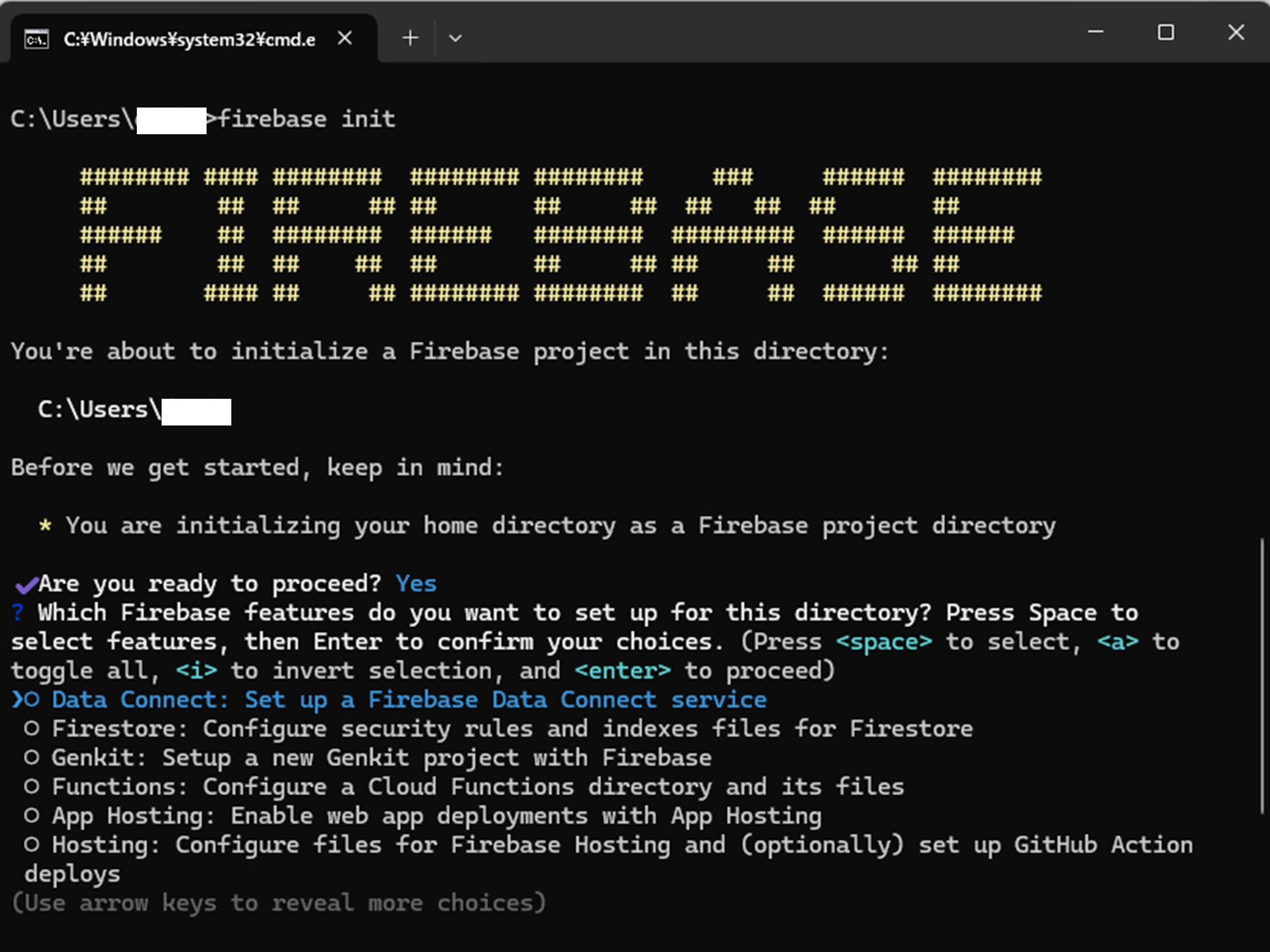Open a new terminal tab with plus button

pyautogui.click(x=410, y=38)
